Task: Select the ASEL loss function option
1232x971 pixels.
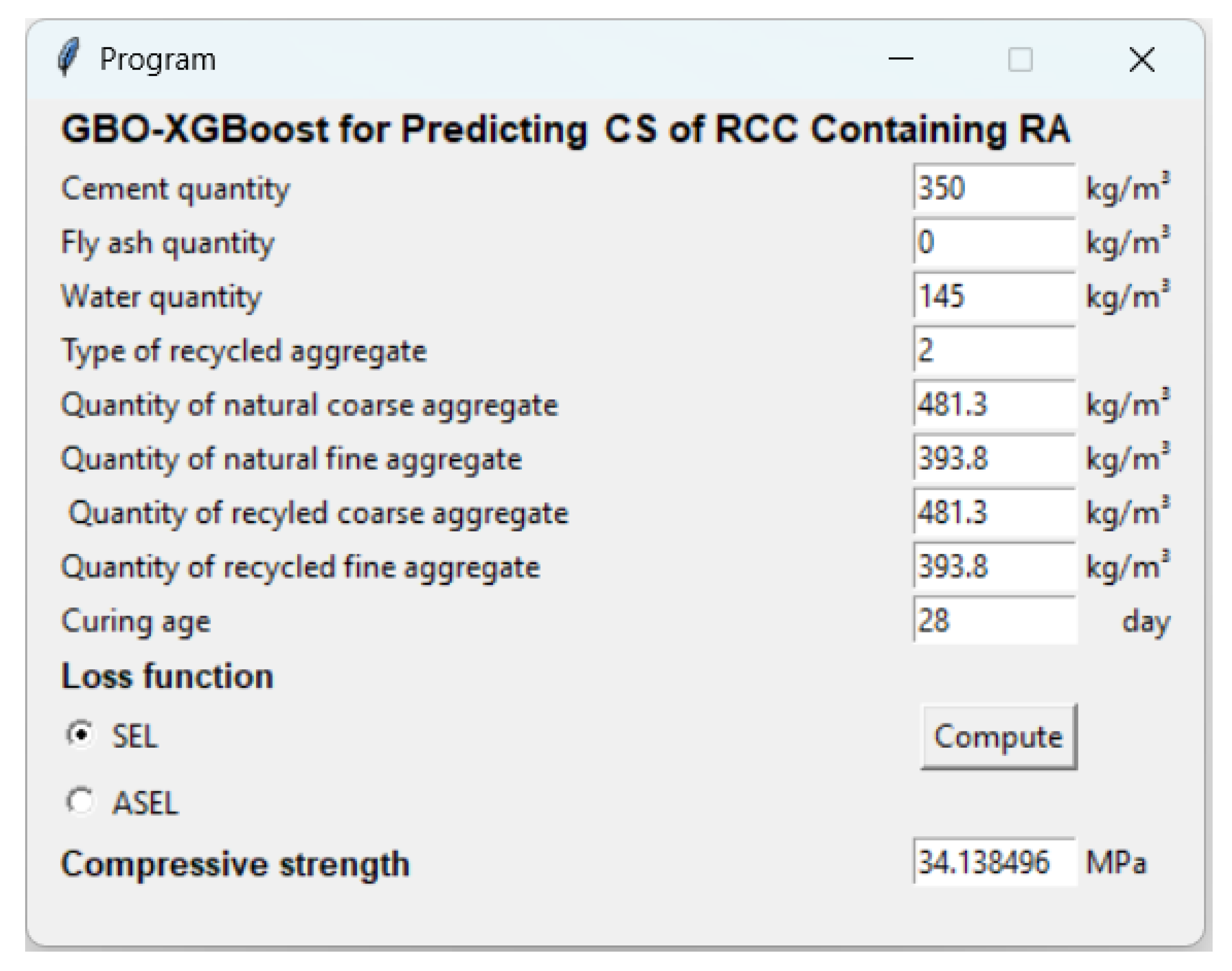Action: pos(80,802)
